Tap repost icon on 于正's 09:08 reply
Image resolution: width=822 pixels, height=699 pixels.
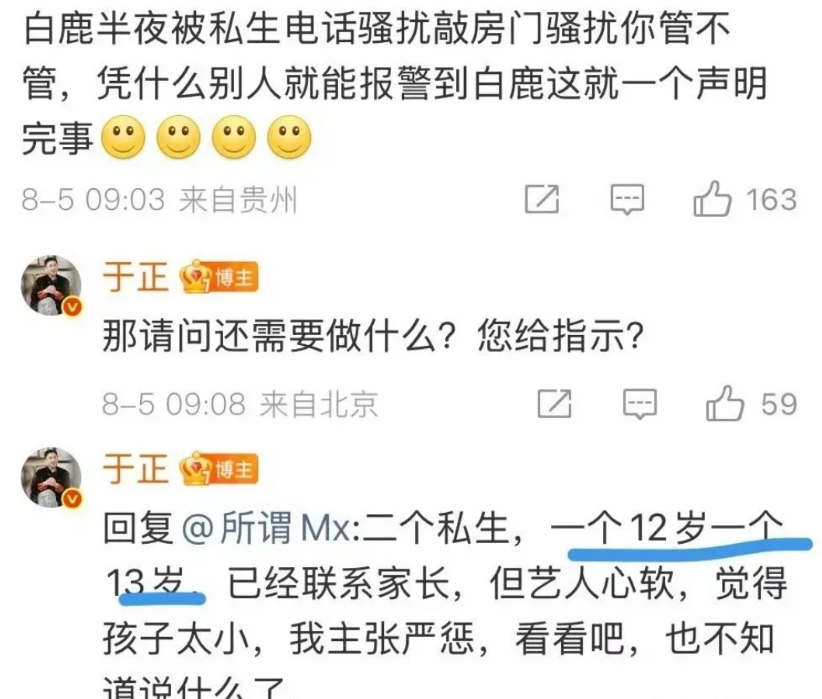coord(555,403)
